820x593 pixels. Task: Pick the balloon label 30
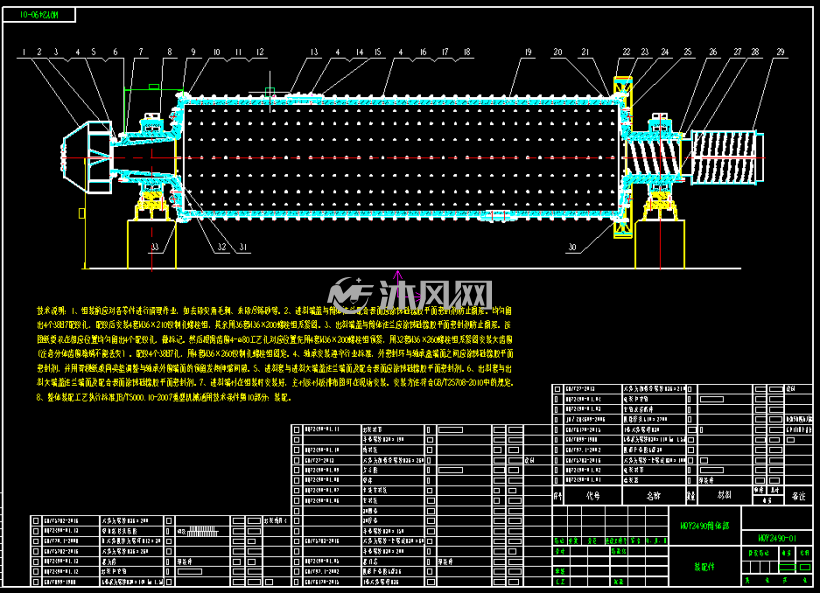[x=572, y=247]
